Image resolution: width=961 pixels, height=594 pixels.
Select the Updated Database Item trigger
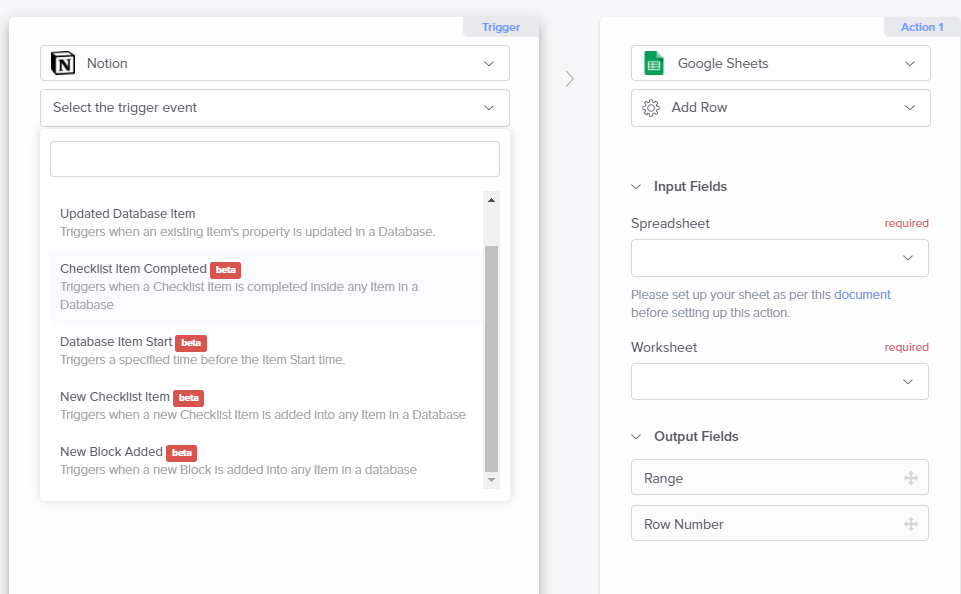(266, 223)
